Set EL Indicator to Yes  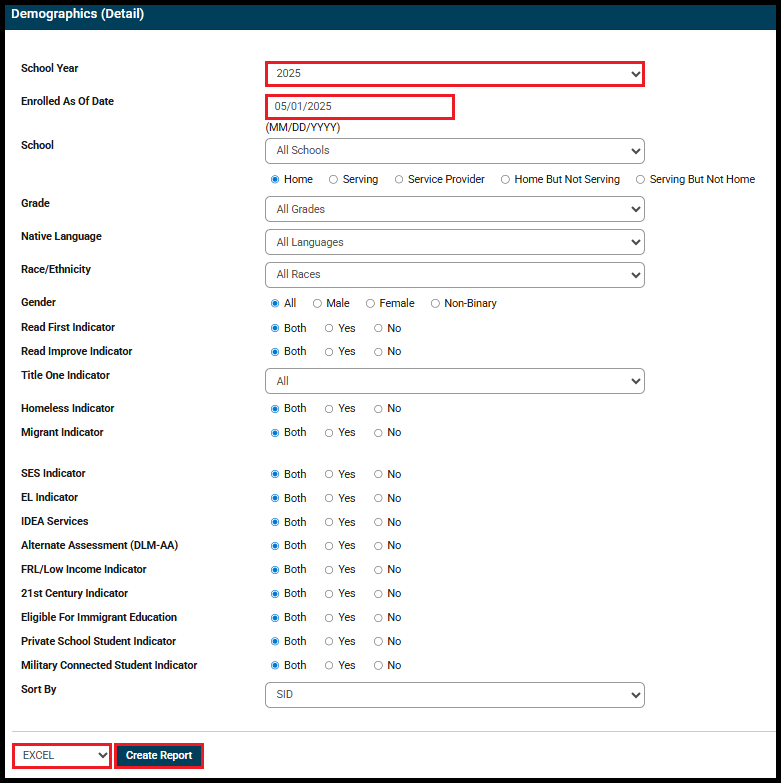point(330,498)
